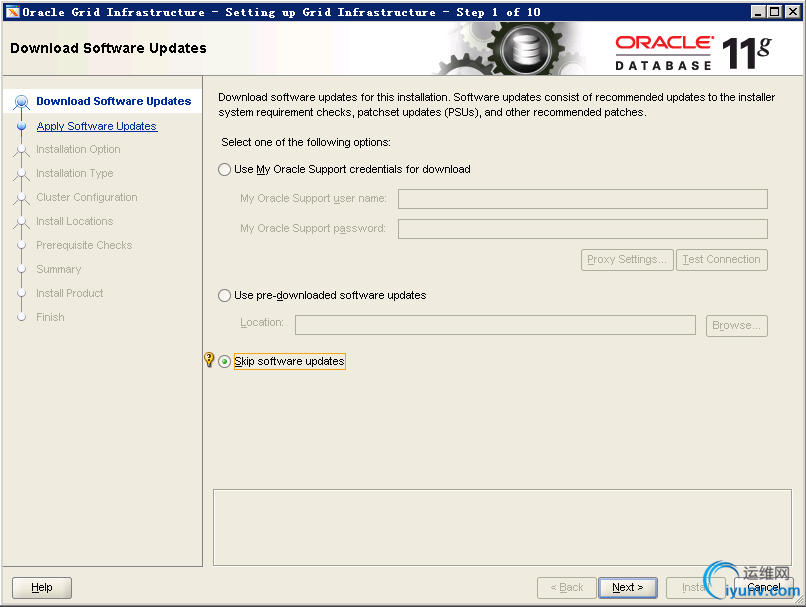Click the Prerequisite Checks step
Screen dimensions: 806x607
coord(84,246)
